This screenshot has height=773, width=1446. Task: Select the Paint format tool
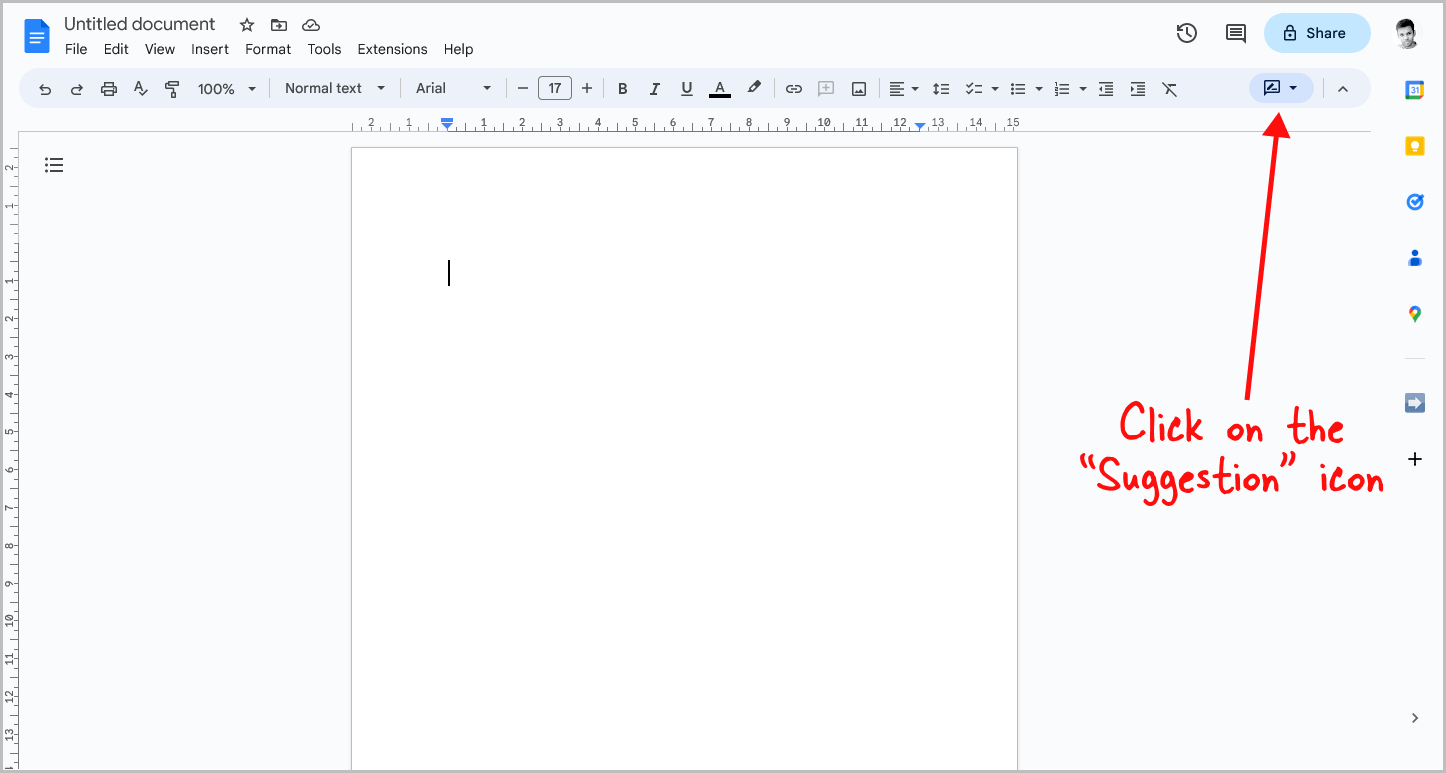[x=172, y=88]
